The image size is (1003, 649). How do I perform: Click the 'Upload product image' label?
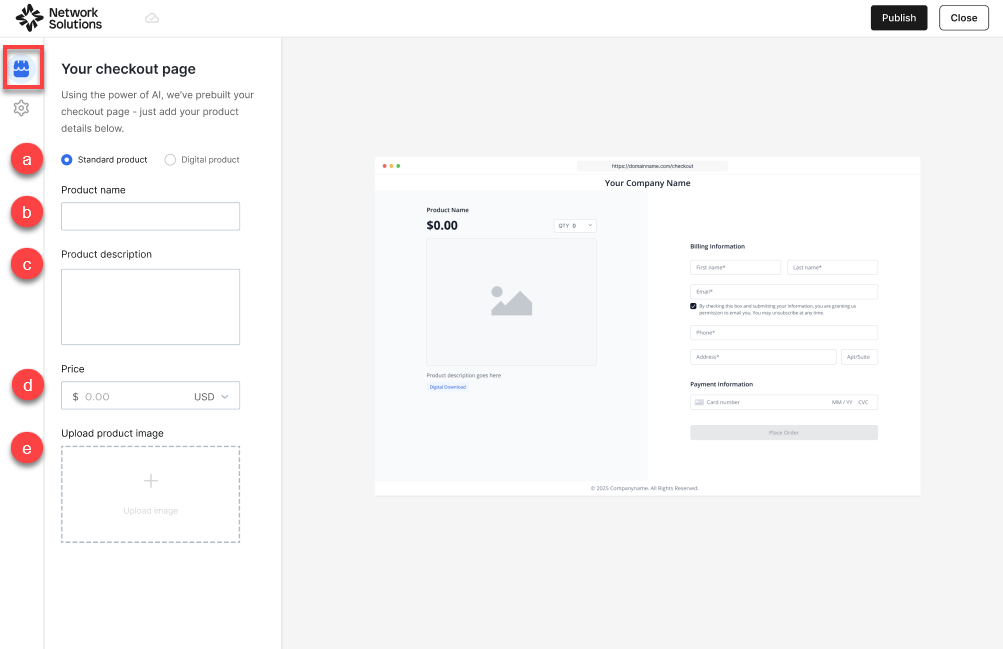[113, 434]
